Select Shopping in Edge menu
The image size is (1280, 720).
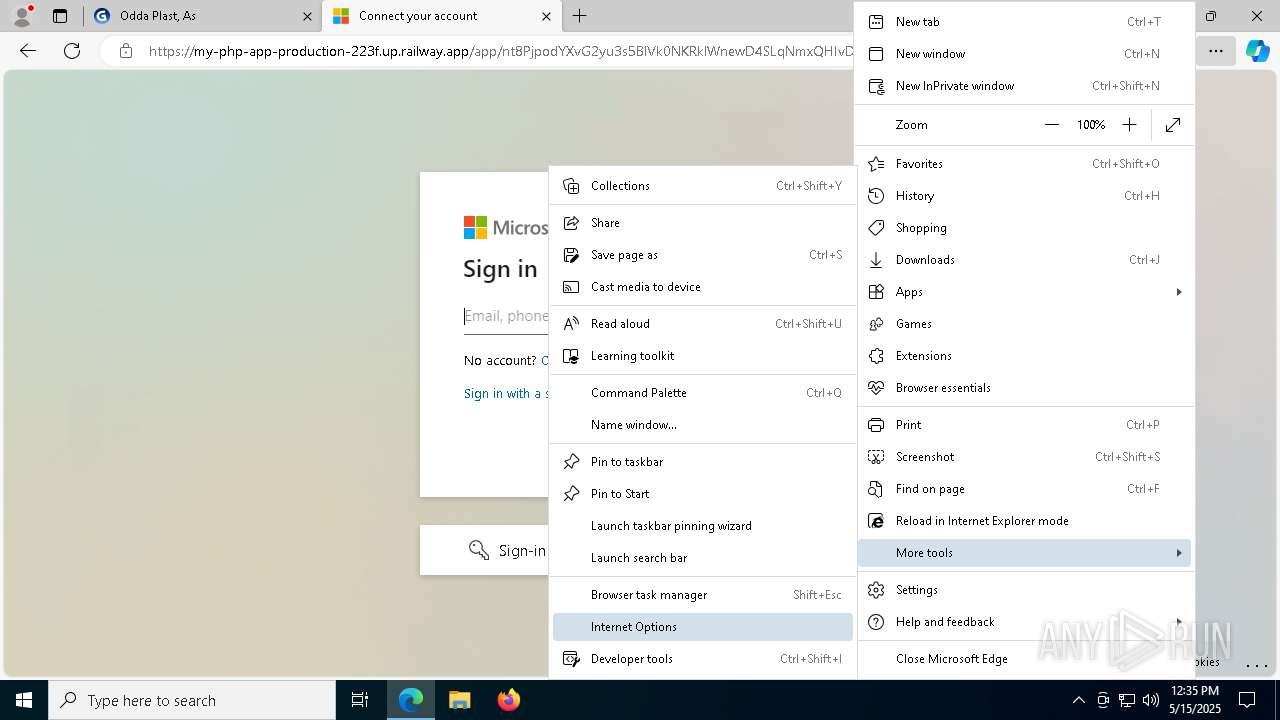[x=1025, y=227]
